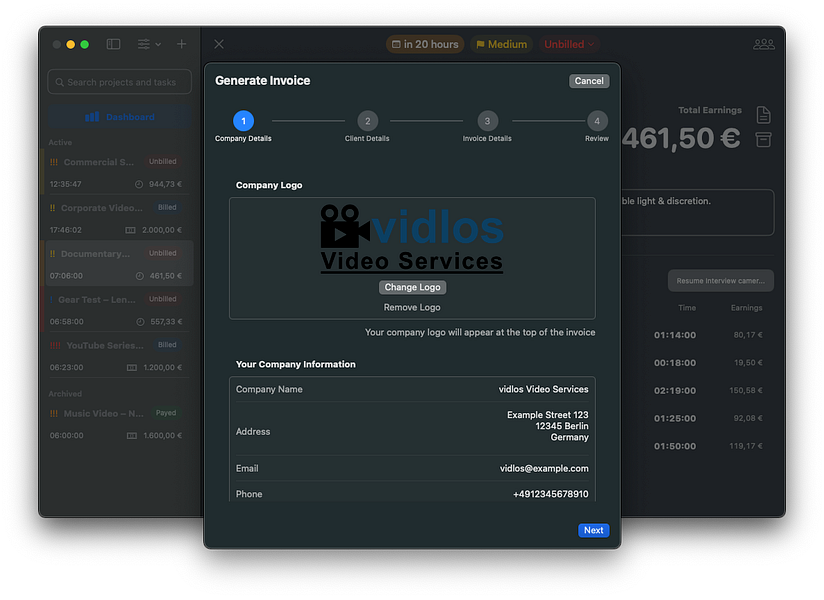Click the Active section header
This screenshot has height=600, width=824.
tap(60, 142)
